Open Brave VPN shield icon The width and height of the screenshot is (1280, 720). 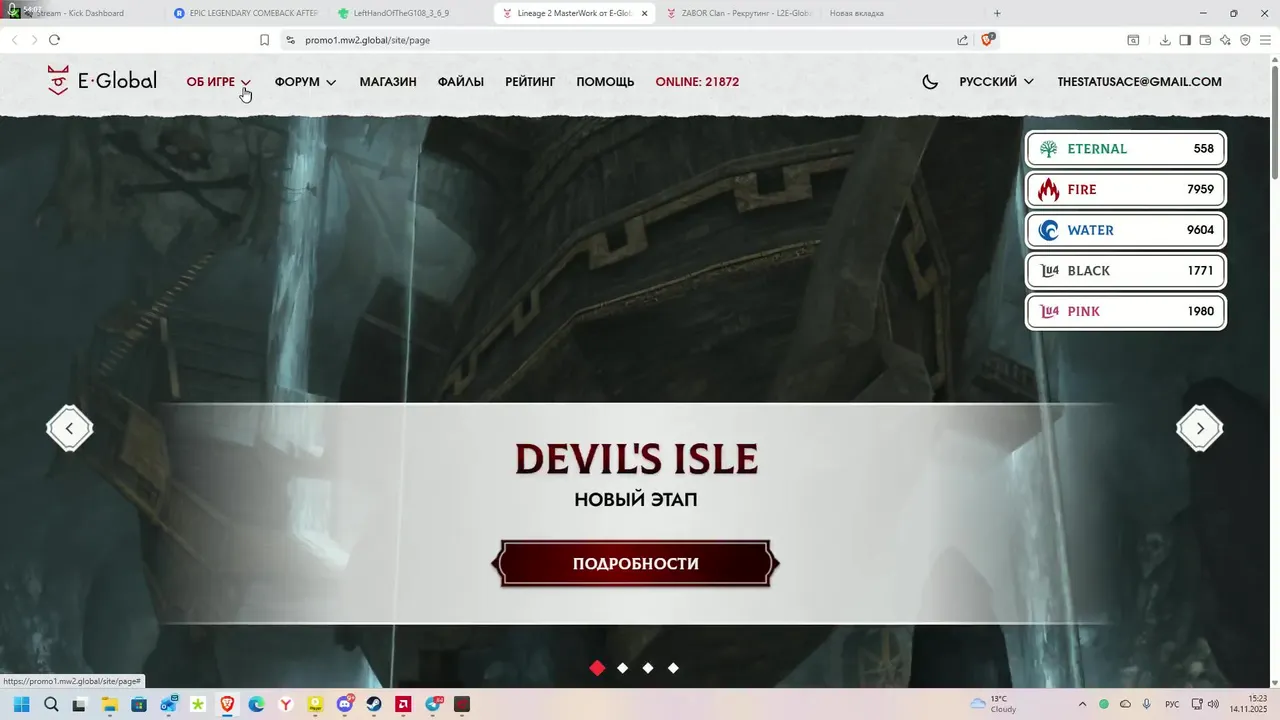[1245, 40]
